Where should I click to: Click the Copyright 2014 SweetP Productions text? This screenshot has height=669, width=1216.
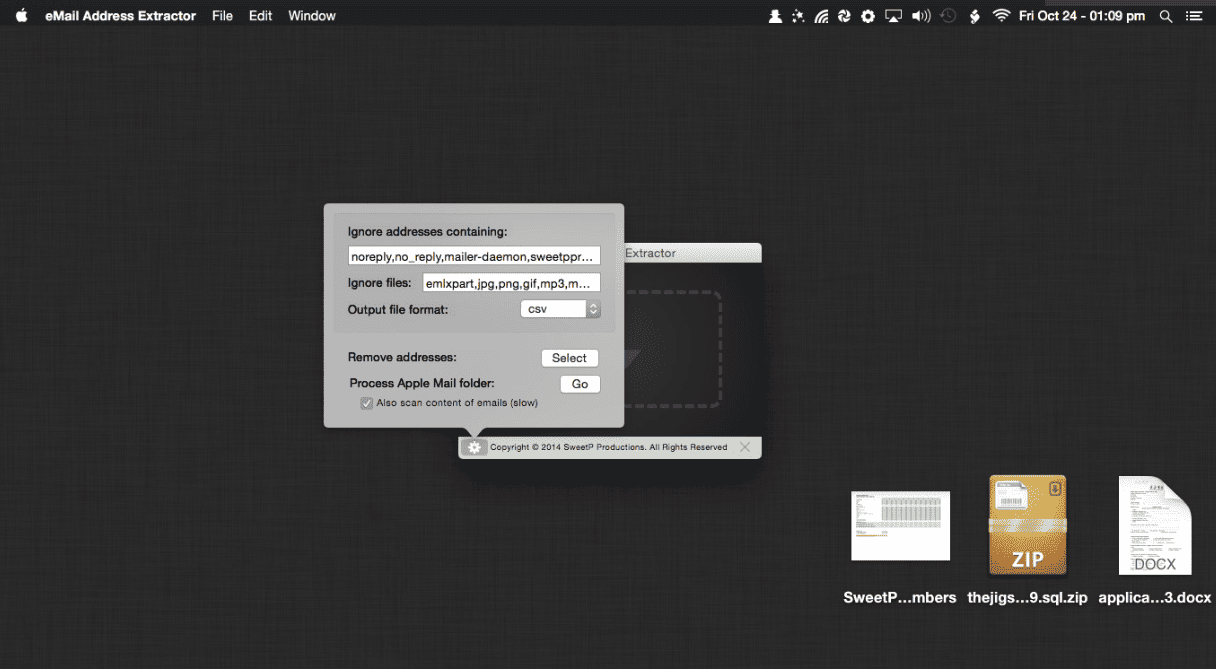click(x=609, y=447)
